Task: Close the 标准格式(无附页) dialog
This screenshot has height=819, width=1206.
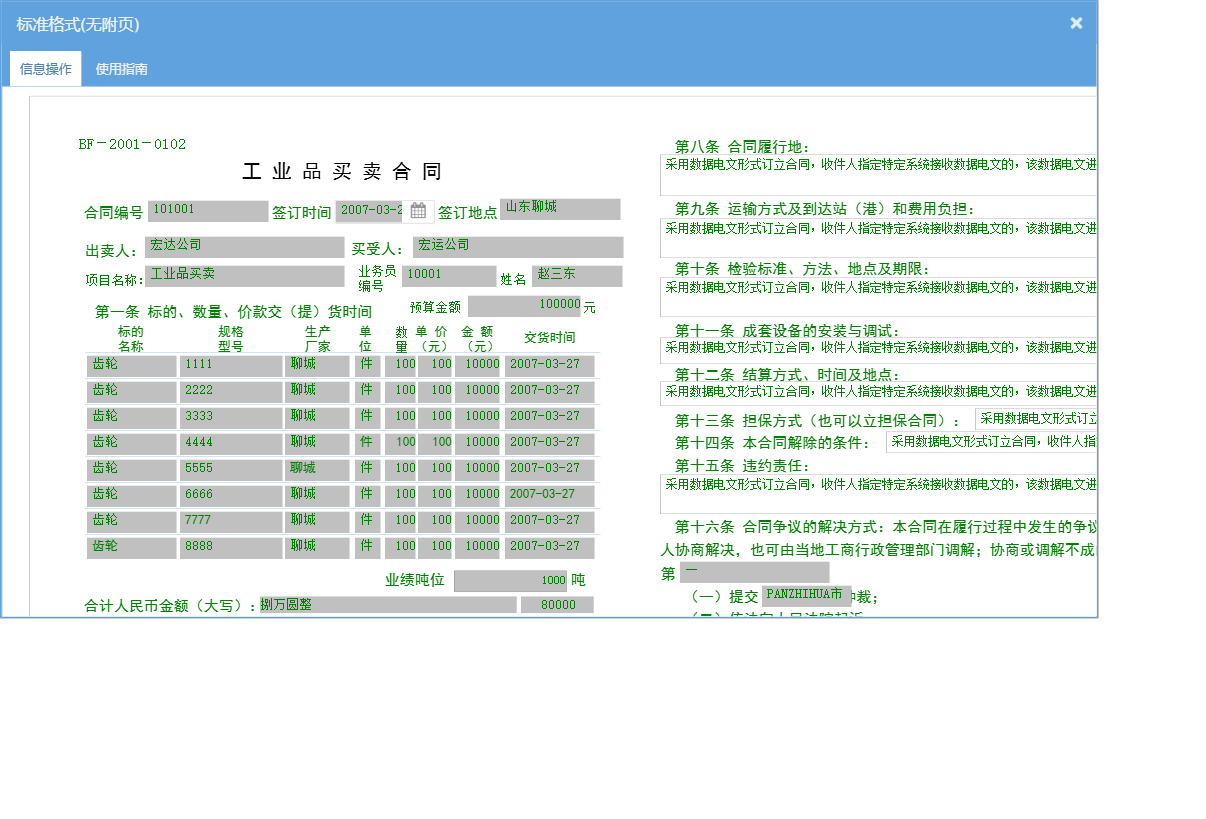Action: pyautogui.click(x=1076, y=22)
